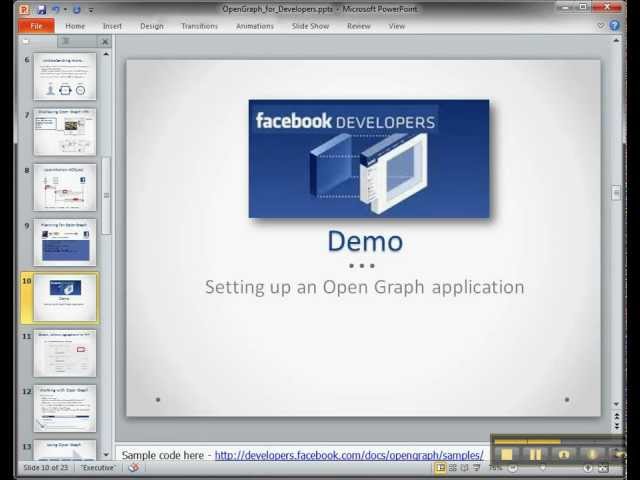Select slide 6 thumbnail

[x=65, y=76]
